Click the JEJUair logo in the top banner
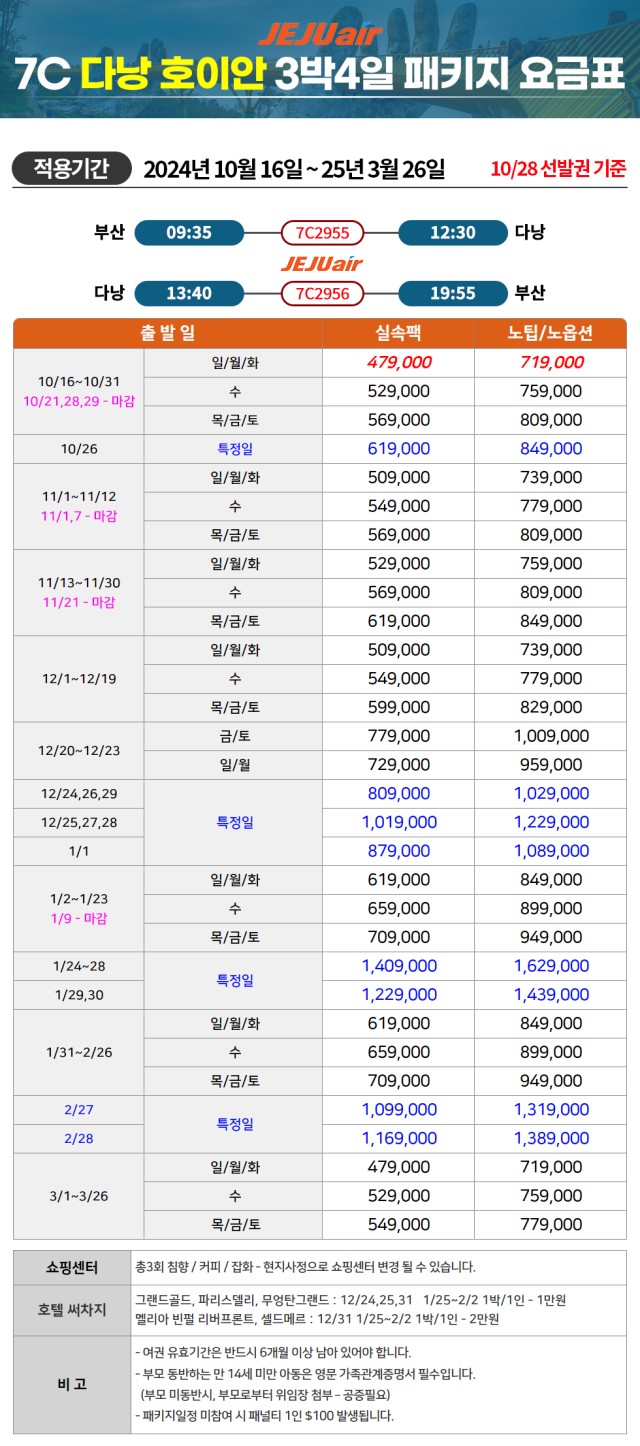 click(320, 34)
